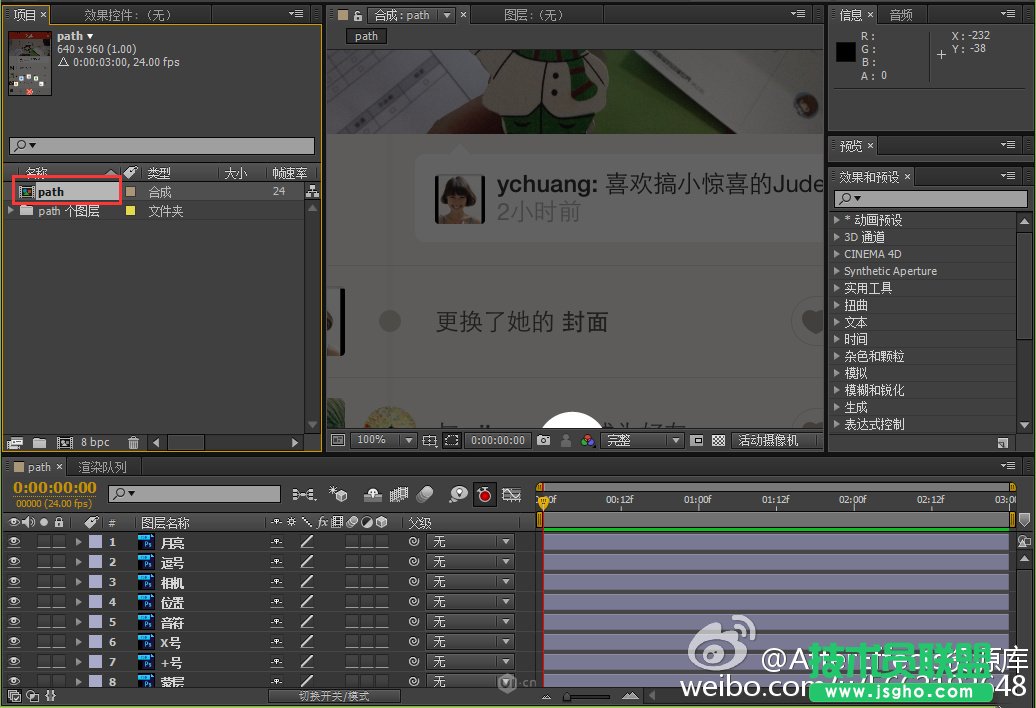Open the parent dropdown for the 音符 layer

pyautogui.click(x=470, y=622)
